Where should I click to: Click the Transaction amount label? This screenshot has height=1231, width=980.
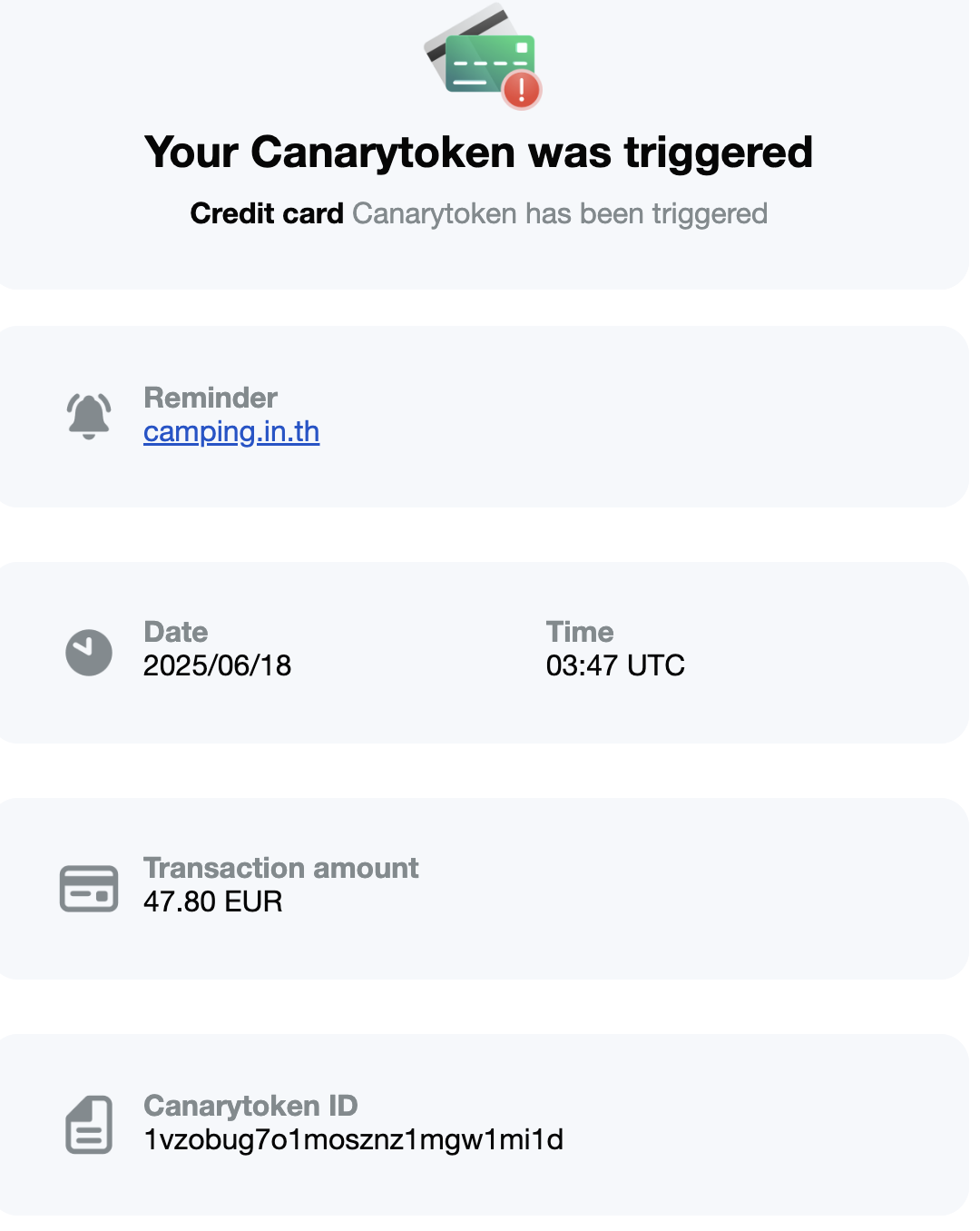pyautogui.click(x=281, y=868)
